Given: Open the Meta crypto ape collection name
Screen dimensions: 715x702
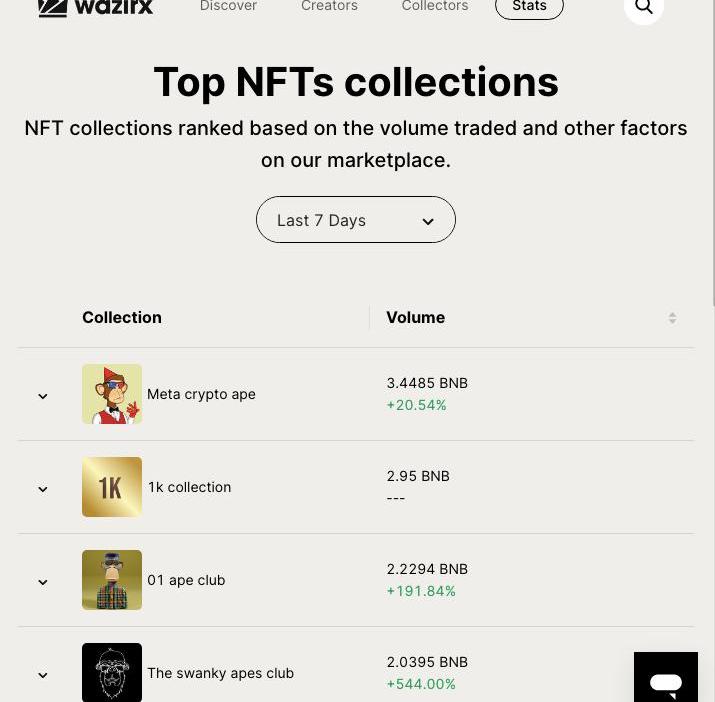Looking at the screenshot, I should point(201,394).
